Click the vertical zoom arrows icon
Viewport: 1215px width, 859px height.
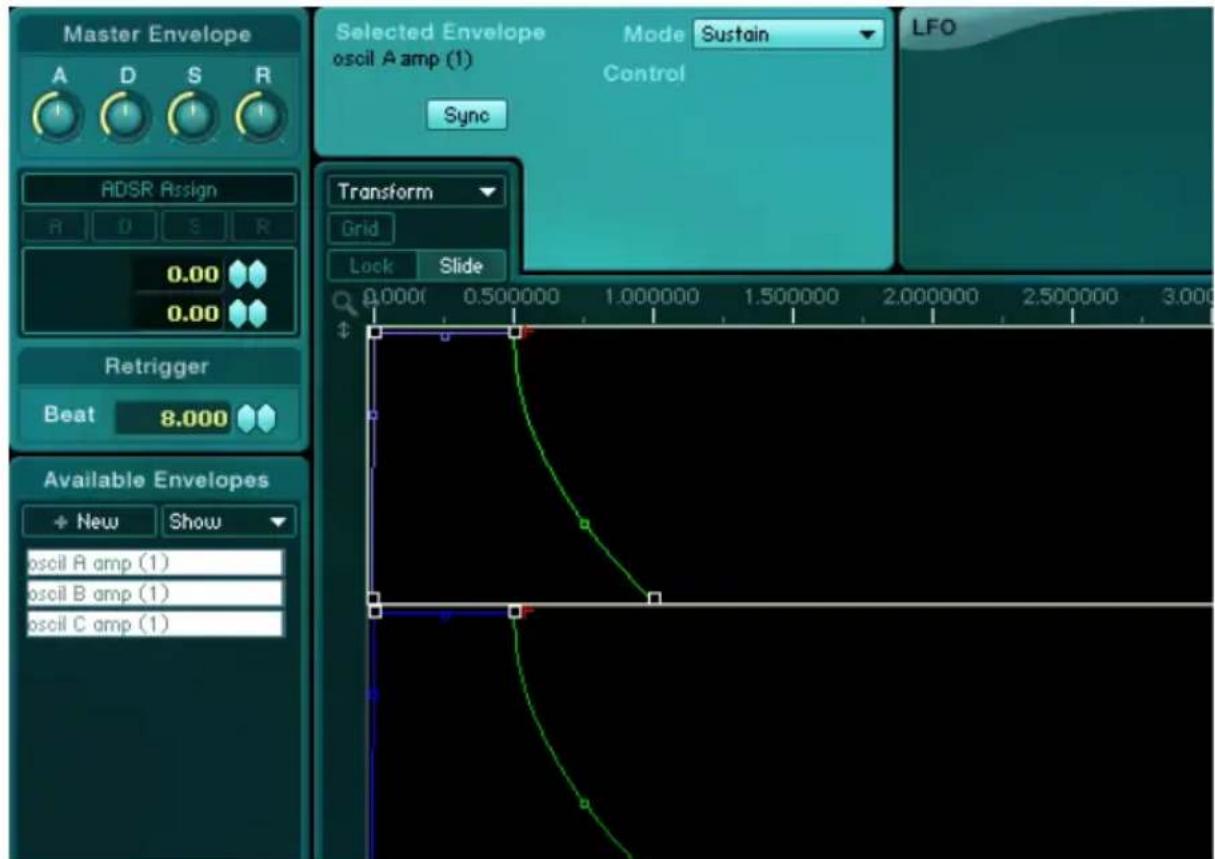(345, 328)
